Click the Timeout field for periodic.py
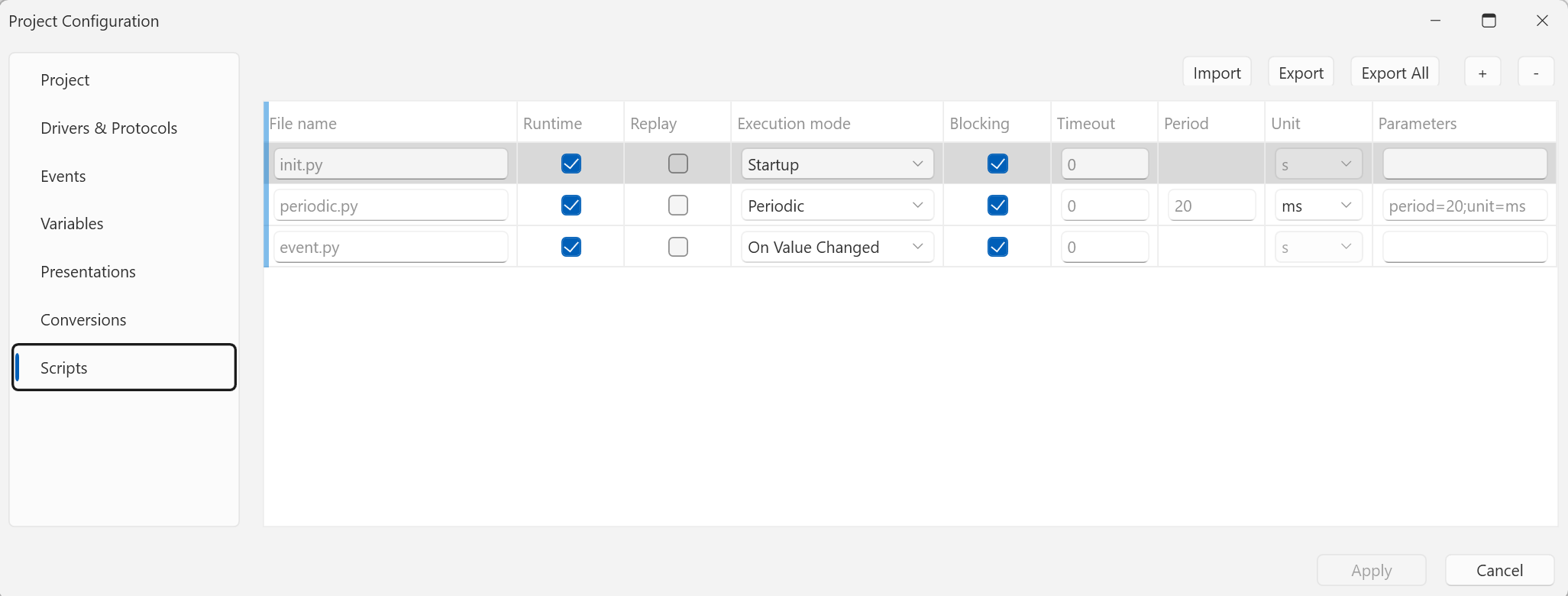The width and height of the screenshot is (1568, 596). pyautogui.click(x=1104, y=206)
